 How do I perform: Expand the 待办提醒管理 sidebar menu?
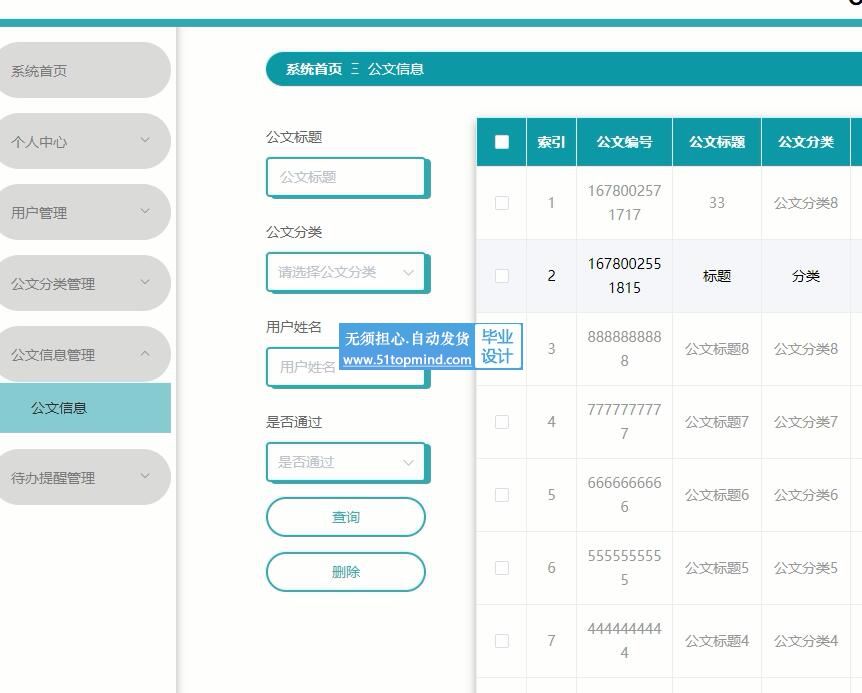84,477
